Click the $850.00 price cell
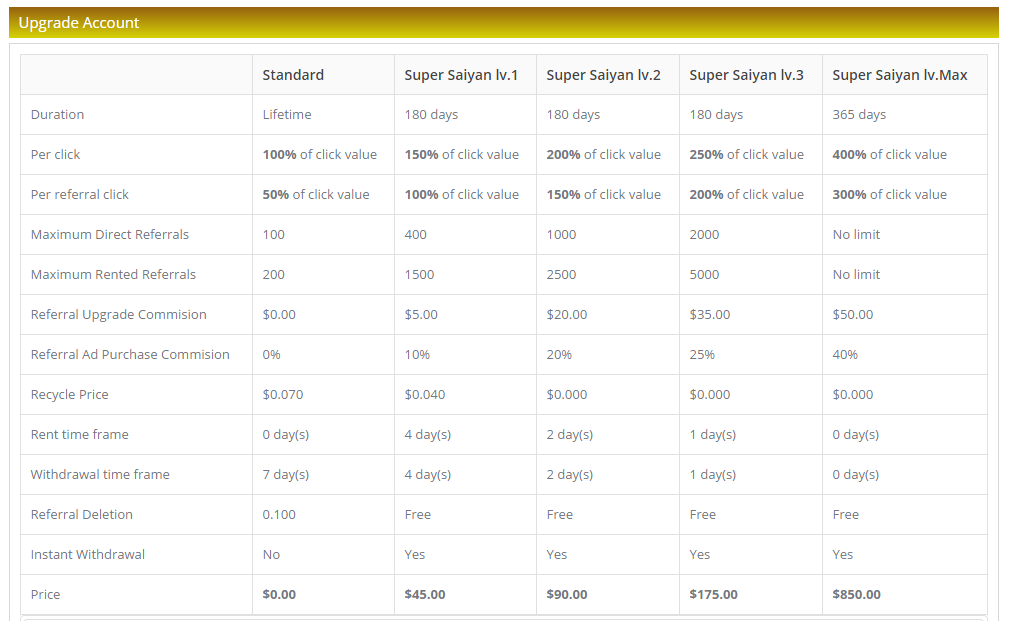1019x621 pixels. (856, 595)
